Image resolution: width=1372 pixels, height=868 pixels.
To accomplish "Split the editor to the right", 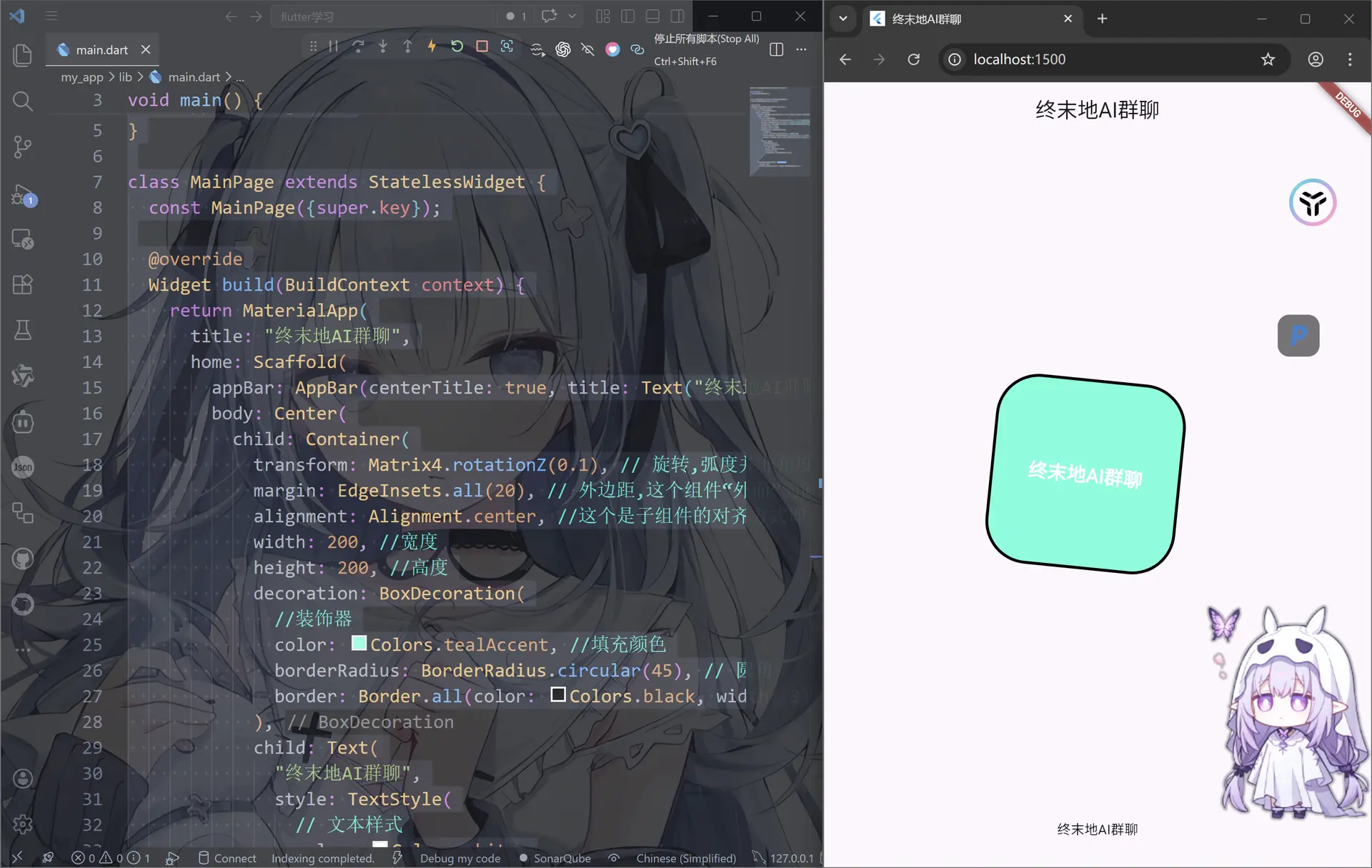I will (777, 49).
